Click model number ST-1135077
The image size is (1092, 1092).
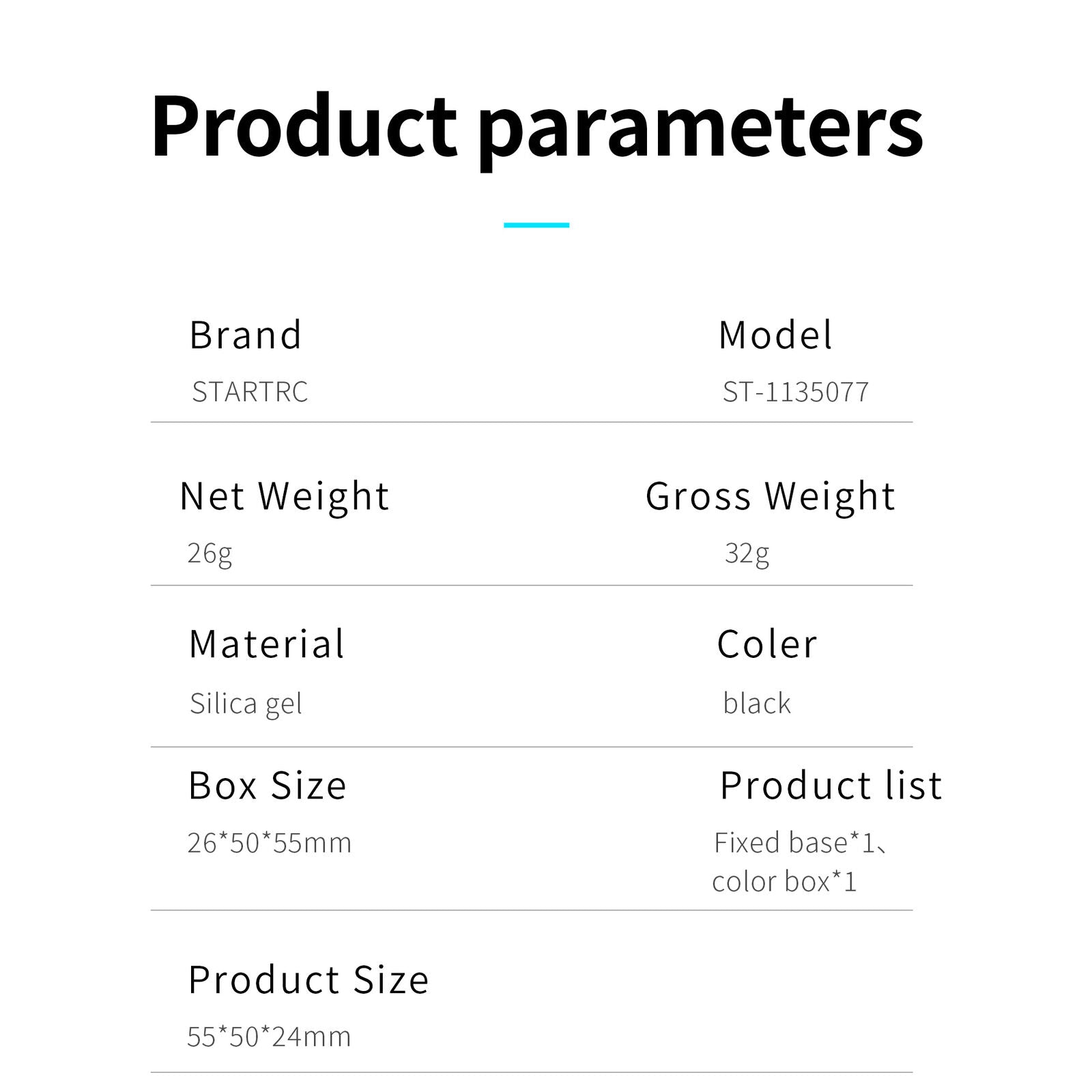(796, 392)
